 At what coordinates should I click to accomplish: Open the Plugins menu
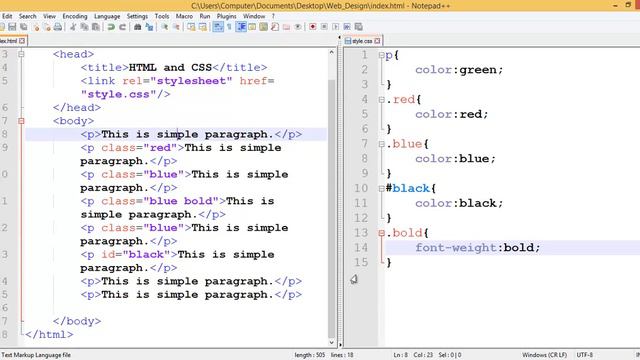pos(227,16)
